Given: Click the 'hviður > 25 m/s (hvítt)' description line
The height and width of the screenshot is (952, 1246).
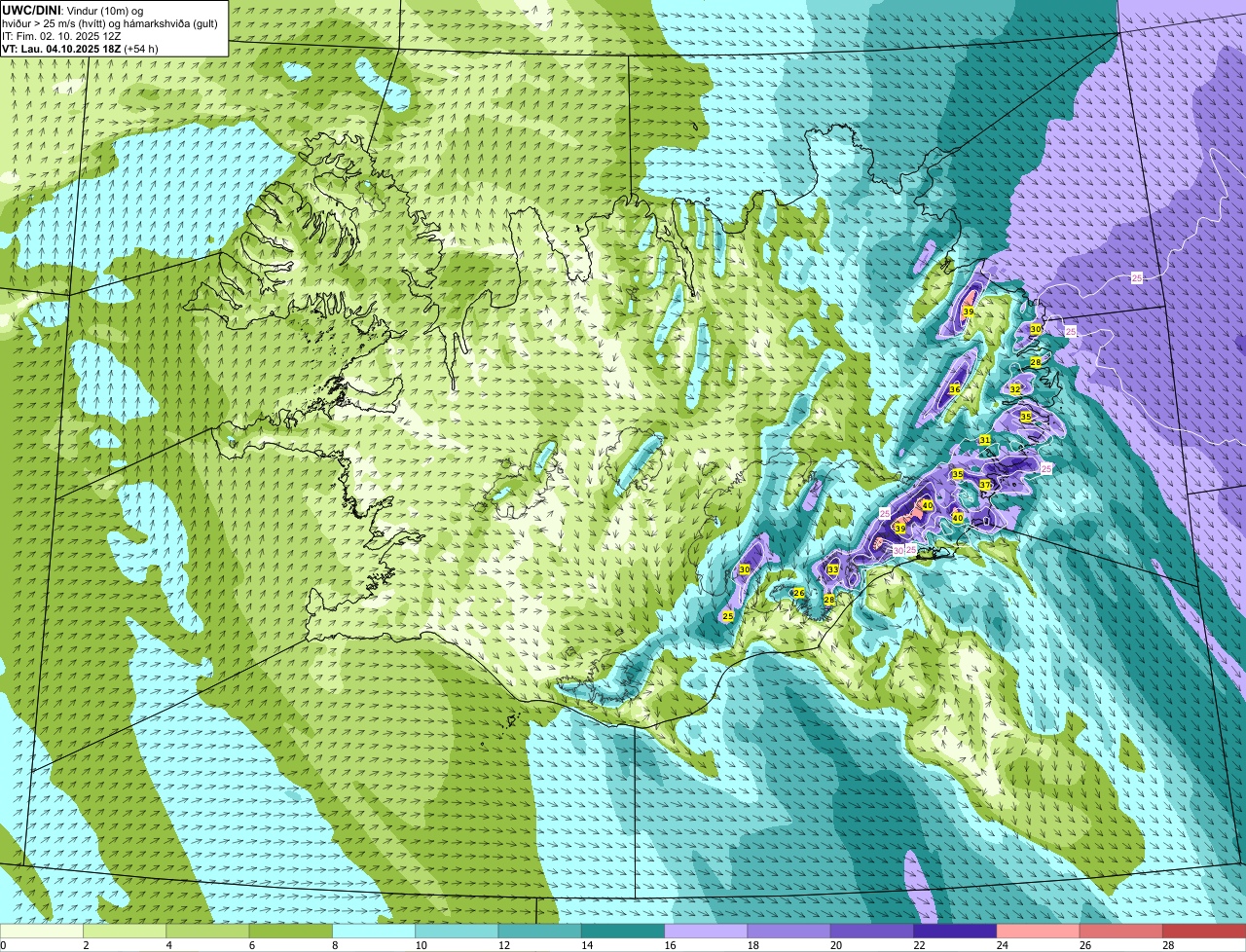Looking at the screenshot, I should pyautogui.click(x=55, y=23).
